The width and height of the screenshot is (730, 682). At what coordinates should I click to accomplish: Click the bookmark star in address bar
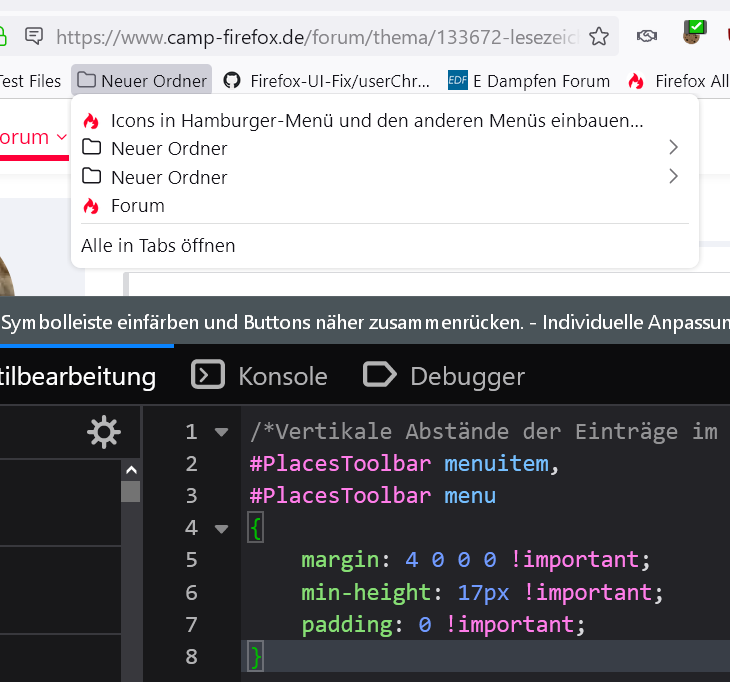click(x=598, y=37)
